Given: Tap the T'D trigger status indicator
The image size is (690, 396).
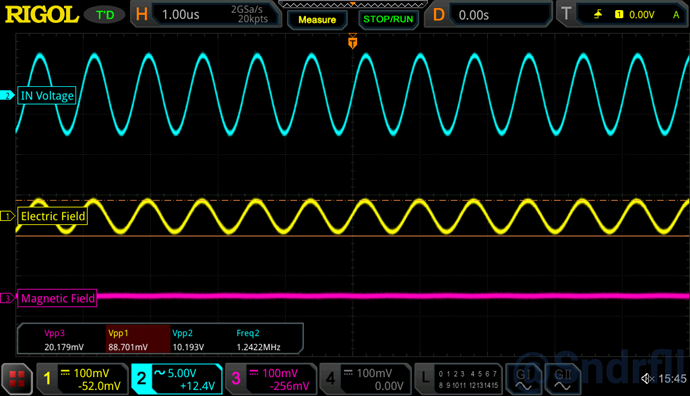Looking at the screenshot, I should pos(105,15).
